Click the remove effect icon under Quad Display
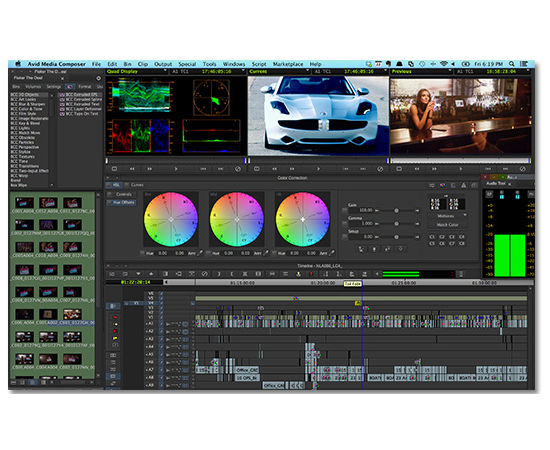 [238, 169]
